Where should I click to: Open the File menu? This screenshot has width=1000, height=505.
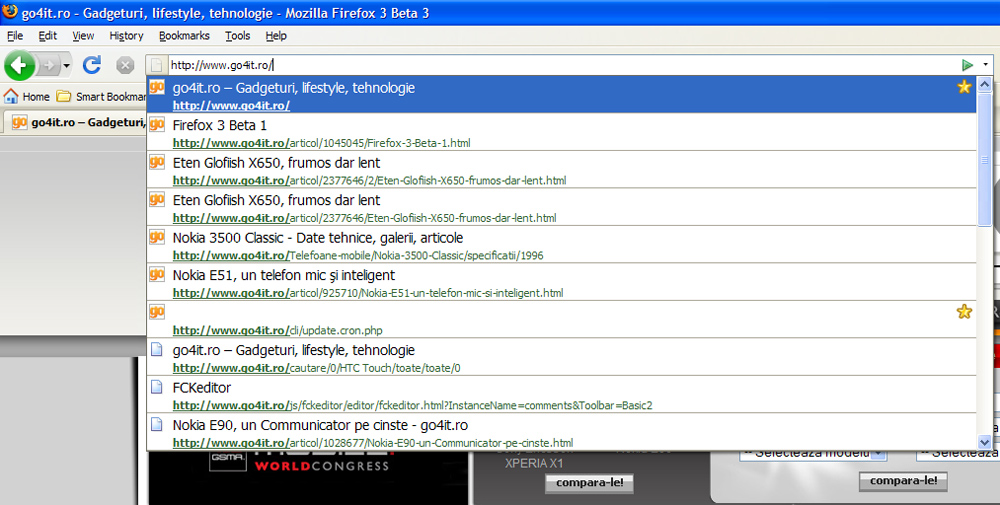pyautogui.click(x=15, y=36)
